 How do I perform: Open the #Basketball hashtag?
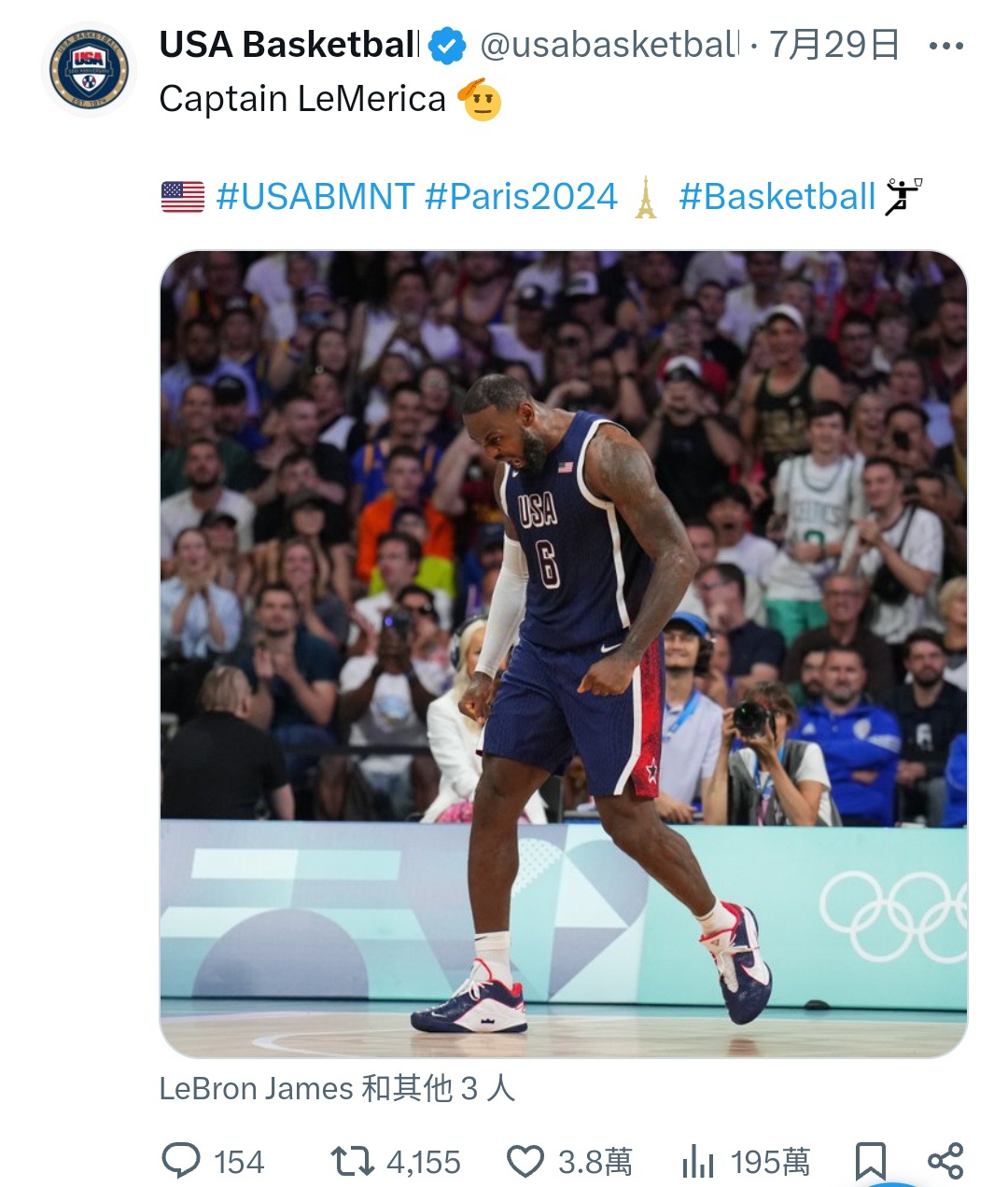click(777, 197)
